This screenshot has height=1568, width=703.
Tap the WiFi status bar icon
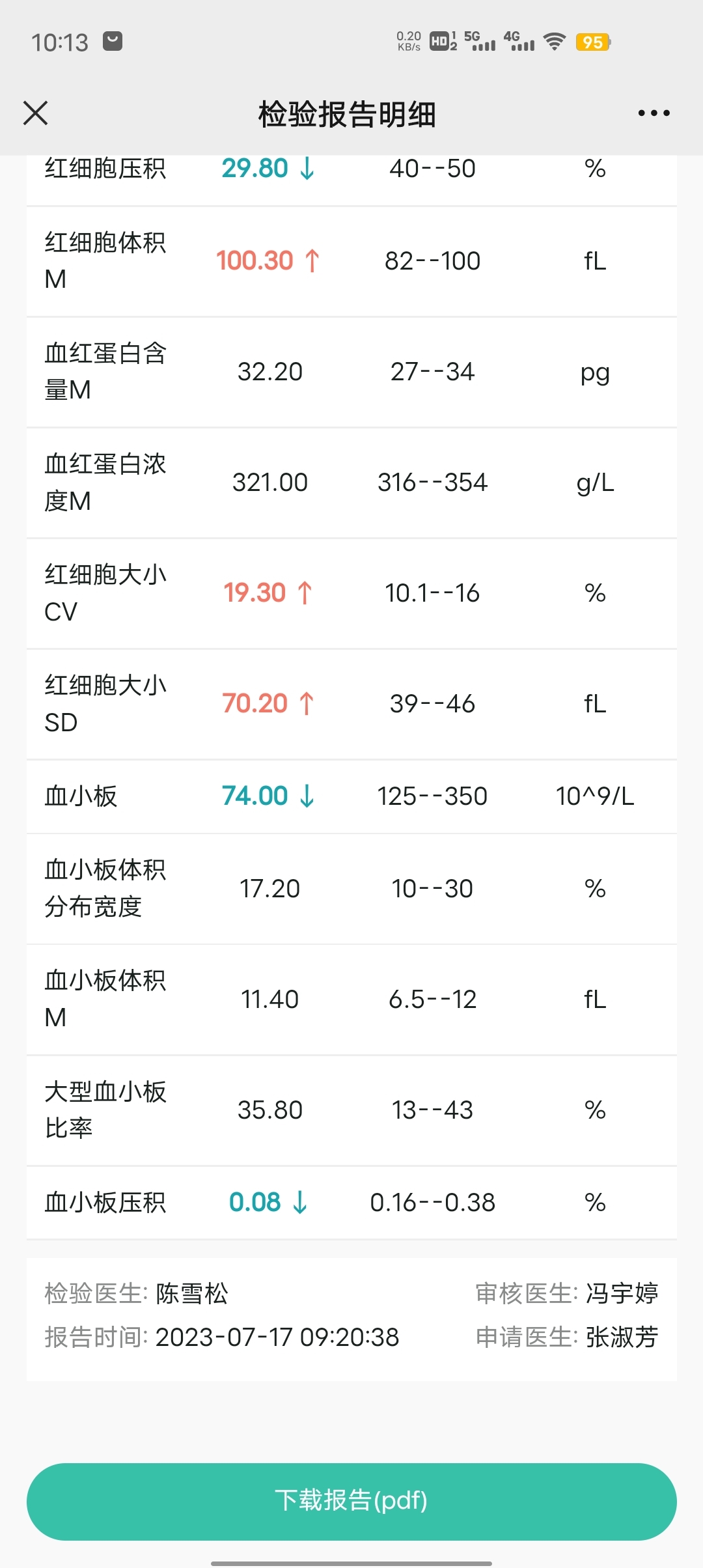pyautogui.click(x=555, y=42)
